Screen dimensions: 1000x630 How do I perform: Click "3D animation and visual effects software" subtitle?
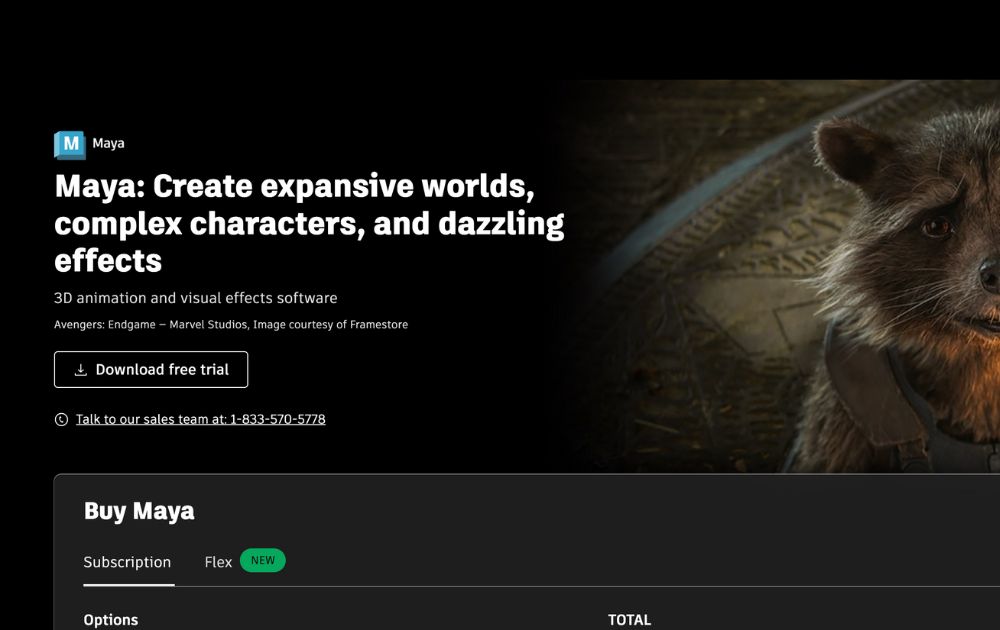pos(196,298)
